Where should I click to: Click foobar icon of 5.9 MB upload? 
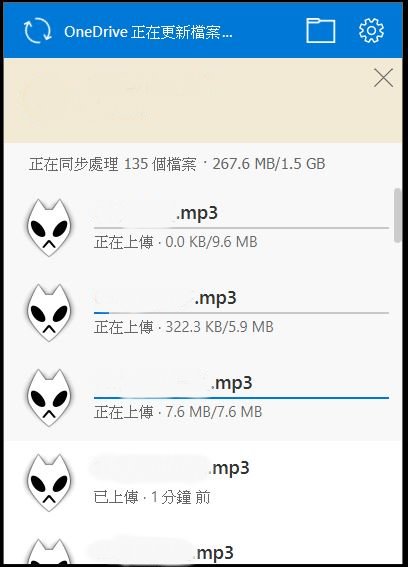tap(48, 312)
